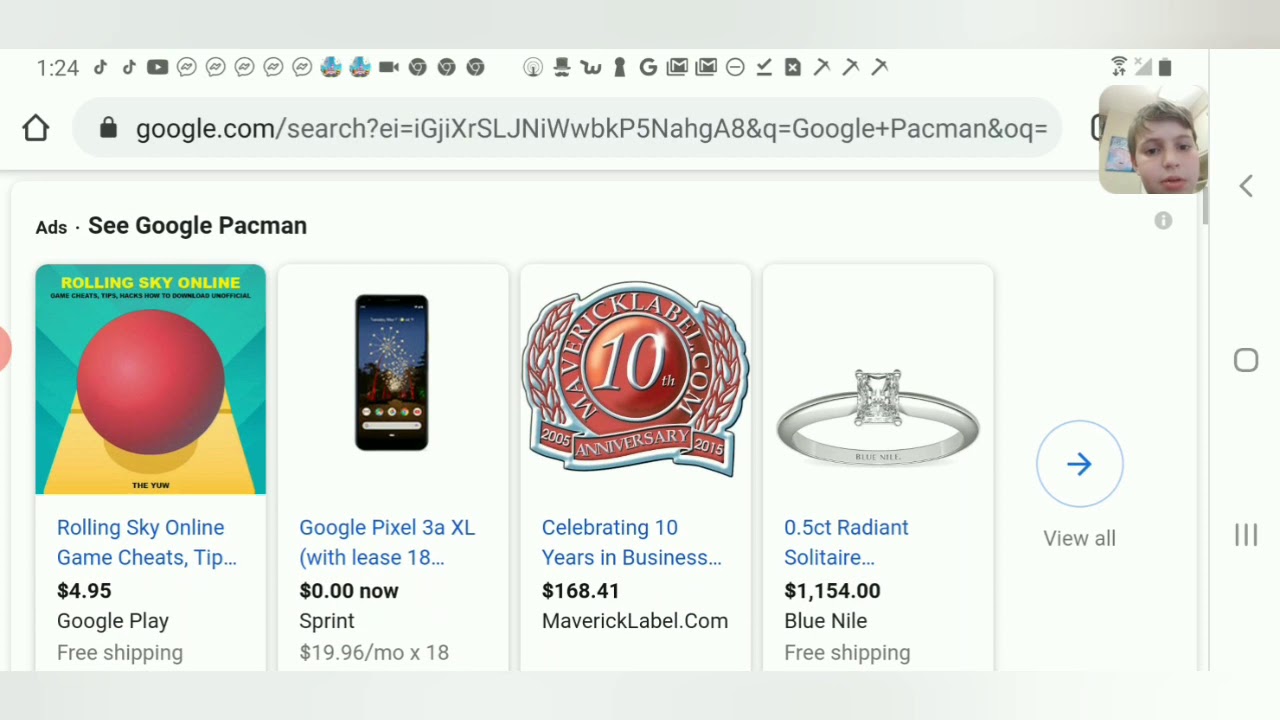Screen dimensions: 1280x720
Task: Tap the underlined checkmark status icon
Action: coord(764,67)
